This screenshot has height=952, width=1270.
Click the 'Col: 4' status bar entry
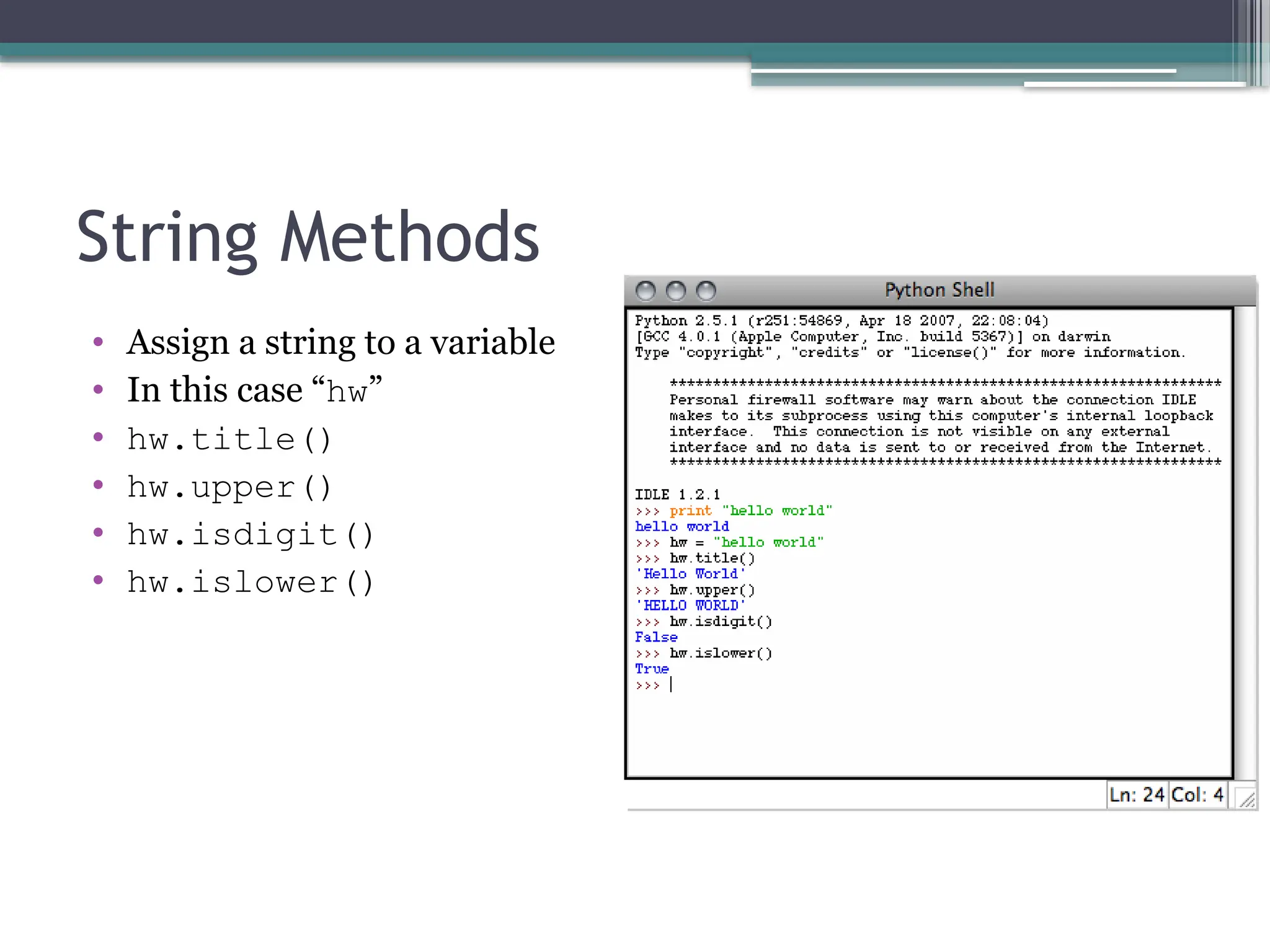point(1197,795)
